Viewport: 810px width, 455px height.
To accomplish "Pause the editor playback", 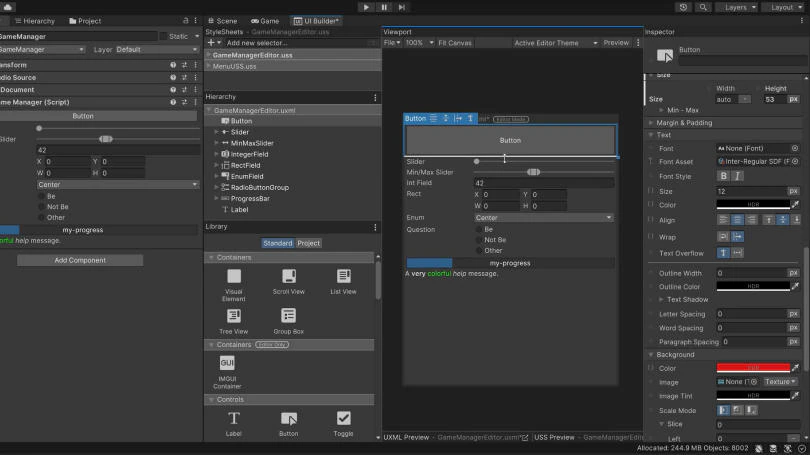I will 384,7.
